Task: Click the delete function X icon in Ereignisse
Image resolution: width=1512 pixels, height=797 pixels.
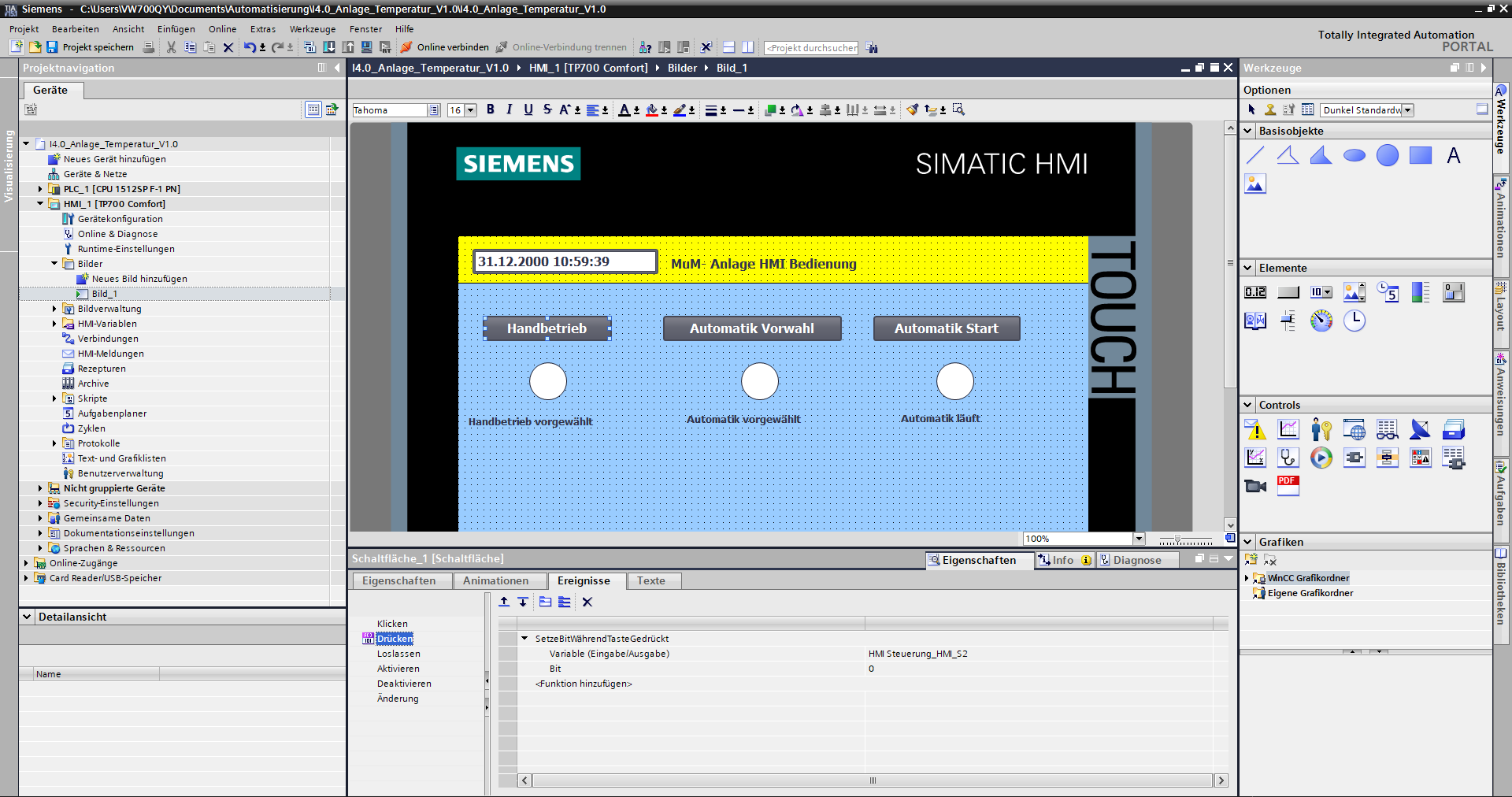Action: click(x=587, y=602)
